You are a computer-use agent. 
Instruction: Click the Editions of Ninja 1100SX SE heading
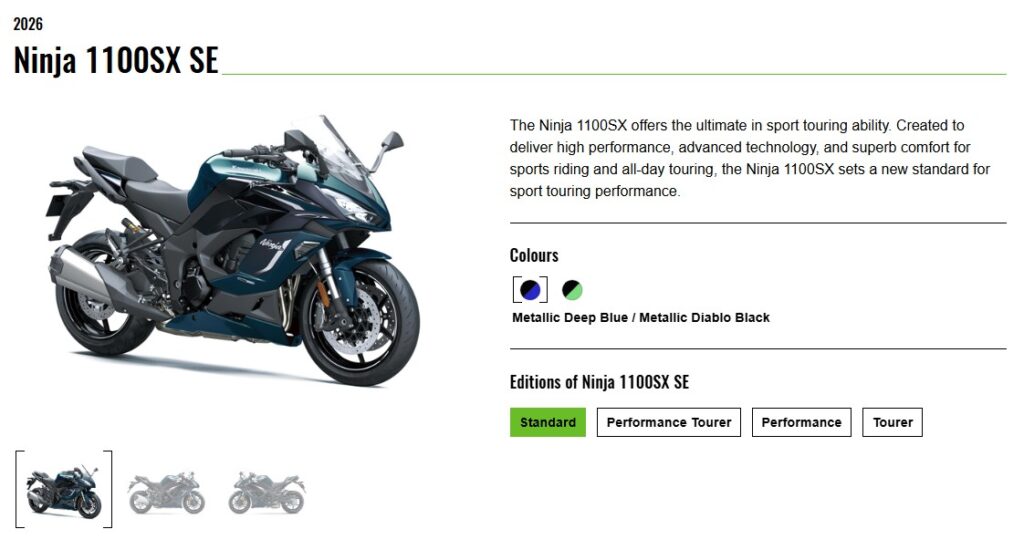pyautogui.click(x=600, y=382)
